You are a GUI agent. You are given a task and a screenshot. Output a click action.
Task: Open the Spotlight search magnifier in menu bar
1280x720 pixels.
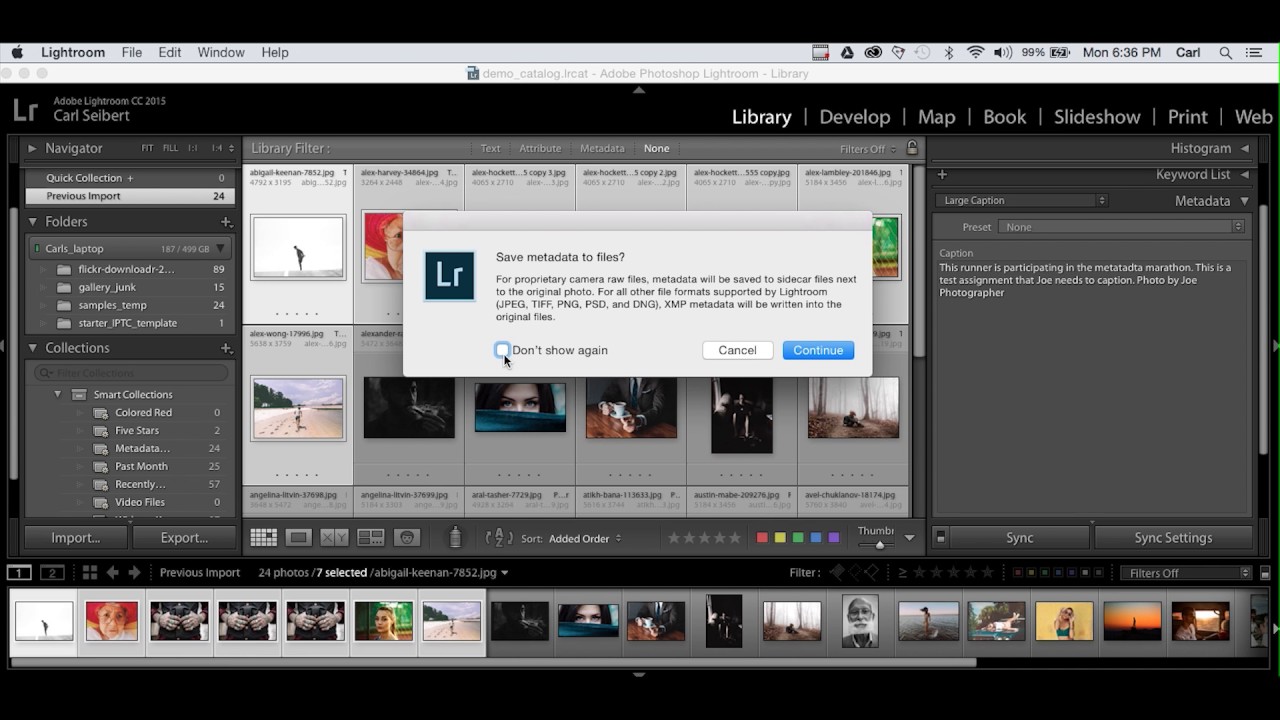pyautogui.click(x=1226, y=53)
